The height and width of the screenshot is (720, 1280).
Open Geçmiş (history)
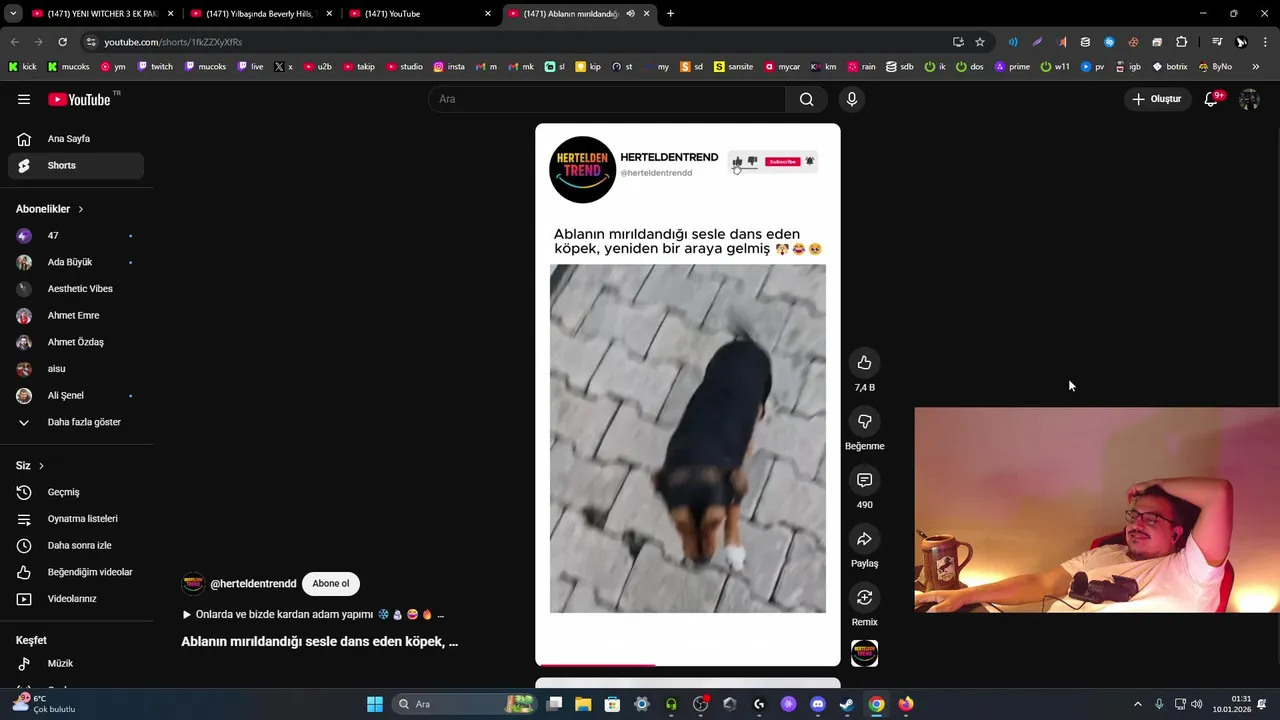pos(76,492)
